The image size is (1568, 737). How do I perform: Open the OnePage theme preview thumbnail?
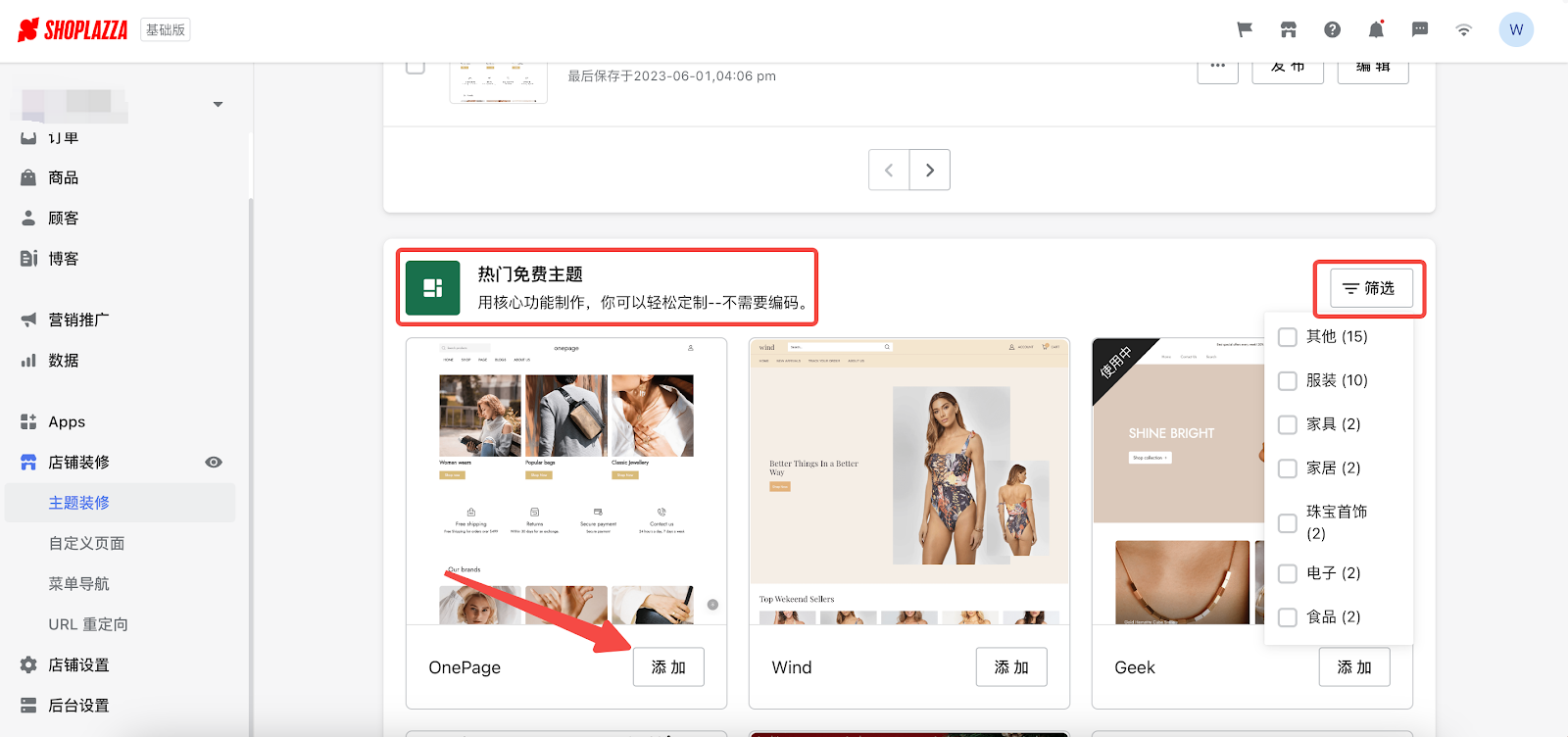tap(566, 482)
